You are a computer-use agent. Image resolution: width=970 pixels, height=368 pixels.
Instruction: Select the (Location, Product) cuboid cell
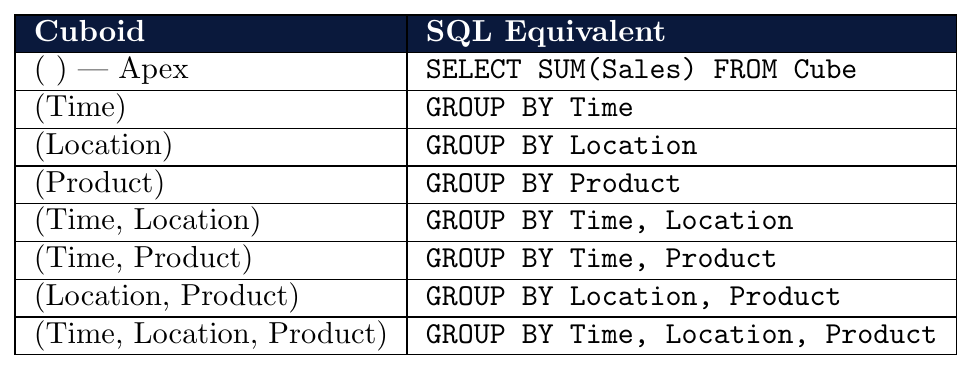210,298
